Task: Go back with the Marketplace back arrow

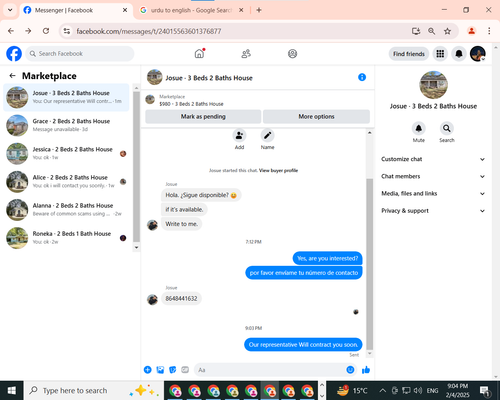Action: click(12, 76)
